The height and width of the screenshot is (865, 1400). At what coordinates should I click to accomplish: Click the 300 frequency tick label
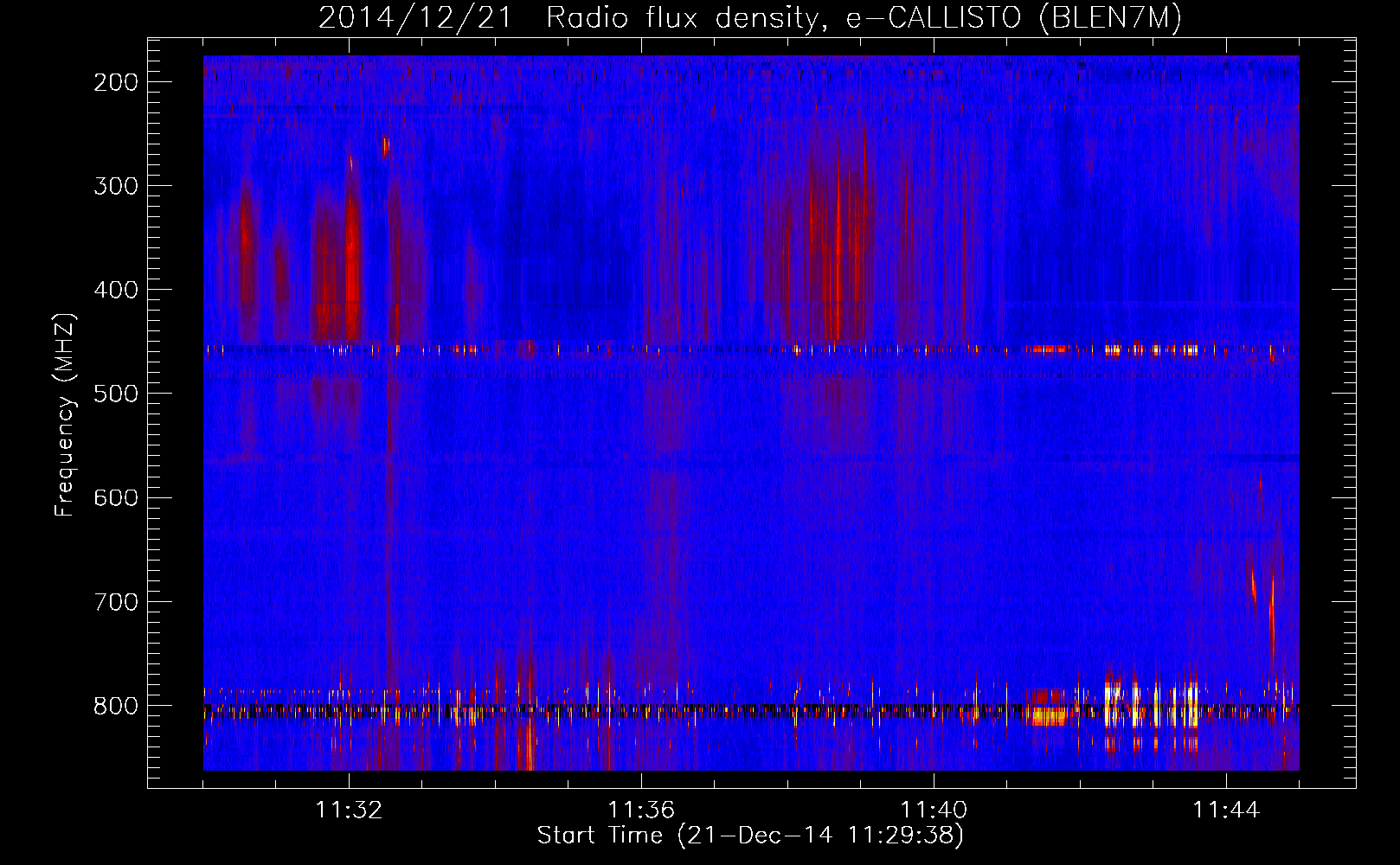coord(115,186)
